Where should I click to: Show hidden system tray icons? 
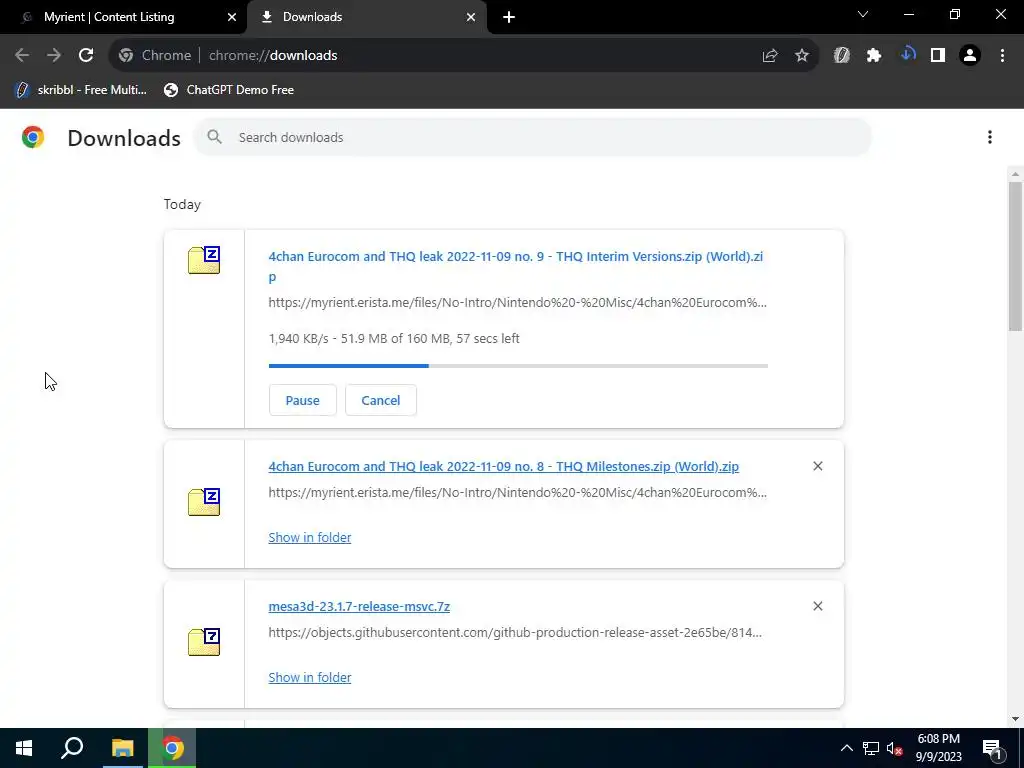pos(846,748)
